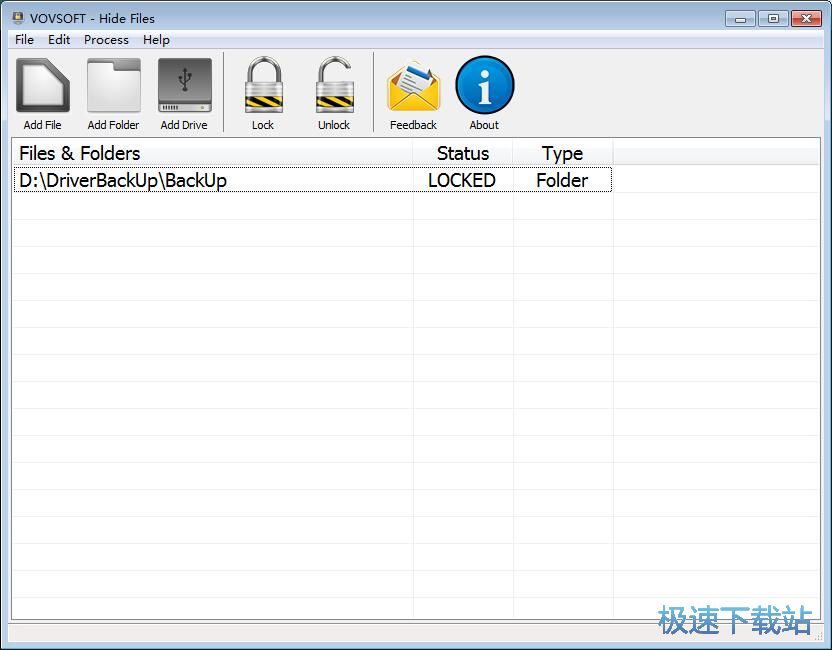The width and height of the screenshot is (832, 650).
Task: Open the File menu
Action: pos(24,40)
